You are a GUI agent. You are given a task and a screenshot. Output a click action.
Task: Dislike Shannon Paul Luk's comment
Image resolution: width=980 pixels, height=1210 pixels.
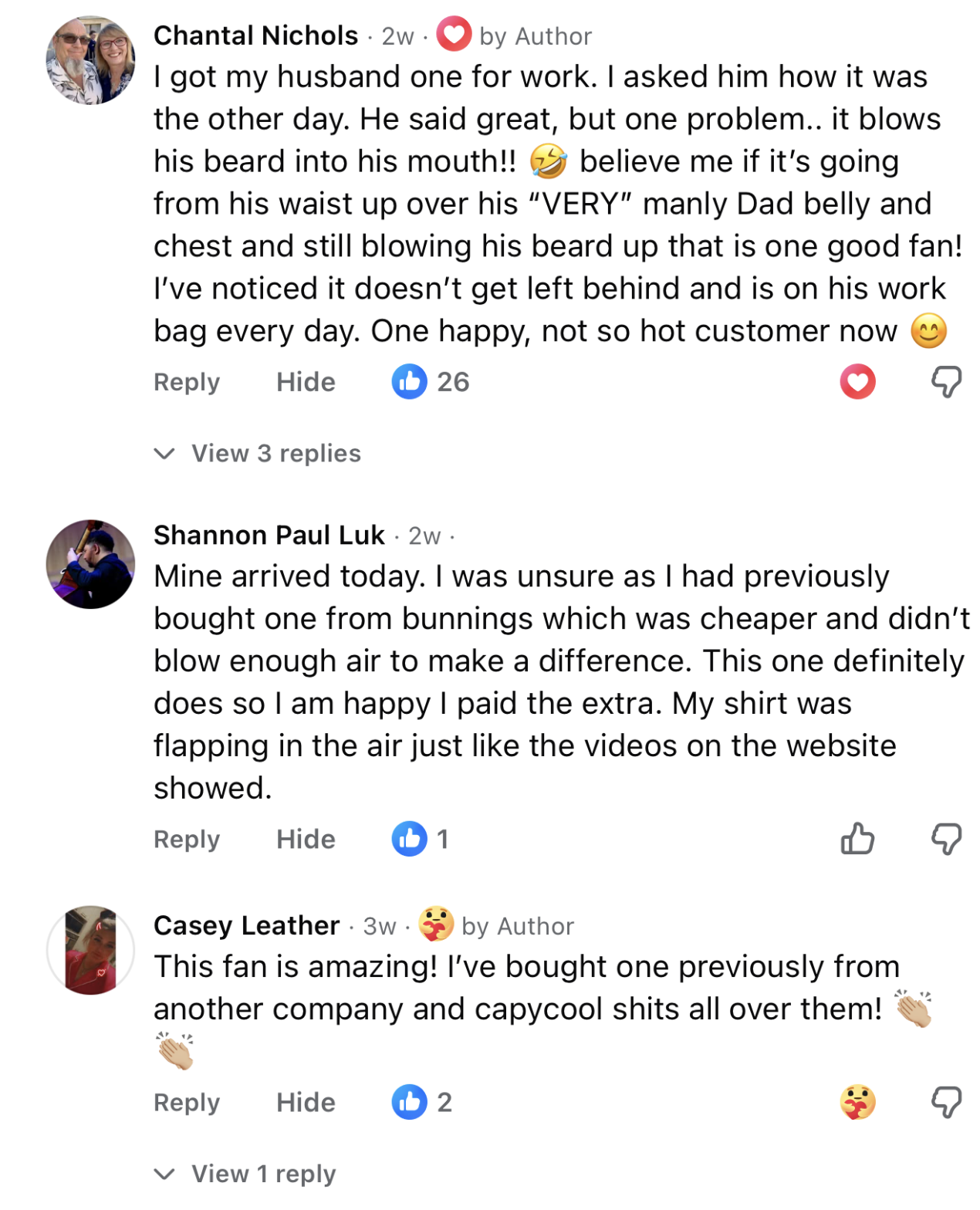pos(946,839)
